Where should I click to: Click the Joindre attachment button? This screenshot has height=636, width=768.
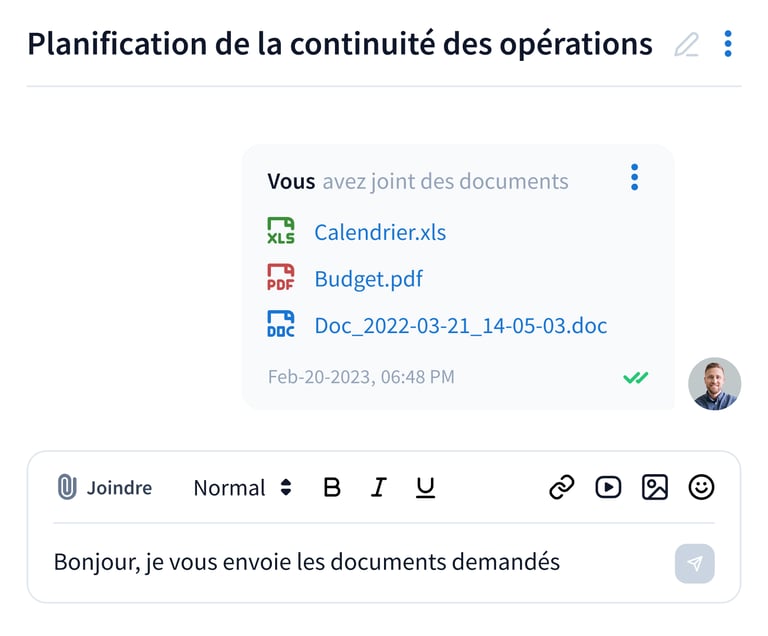[105, 488]
